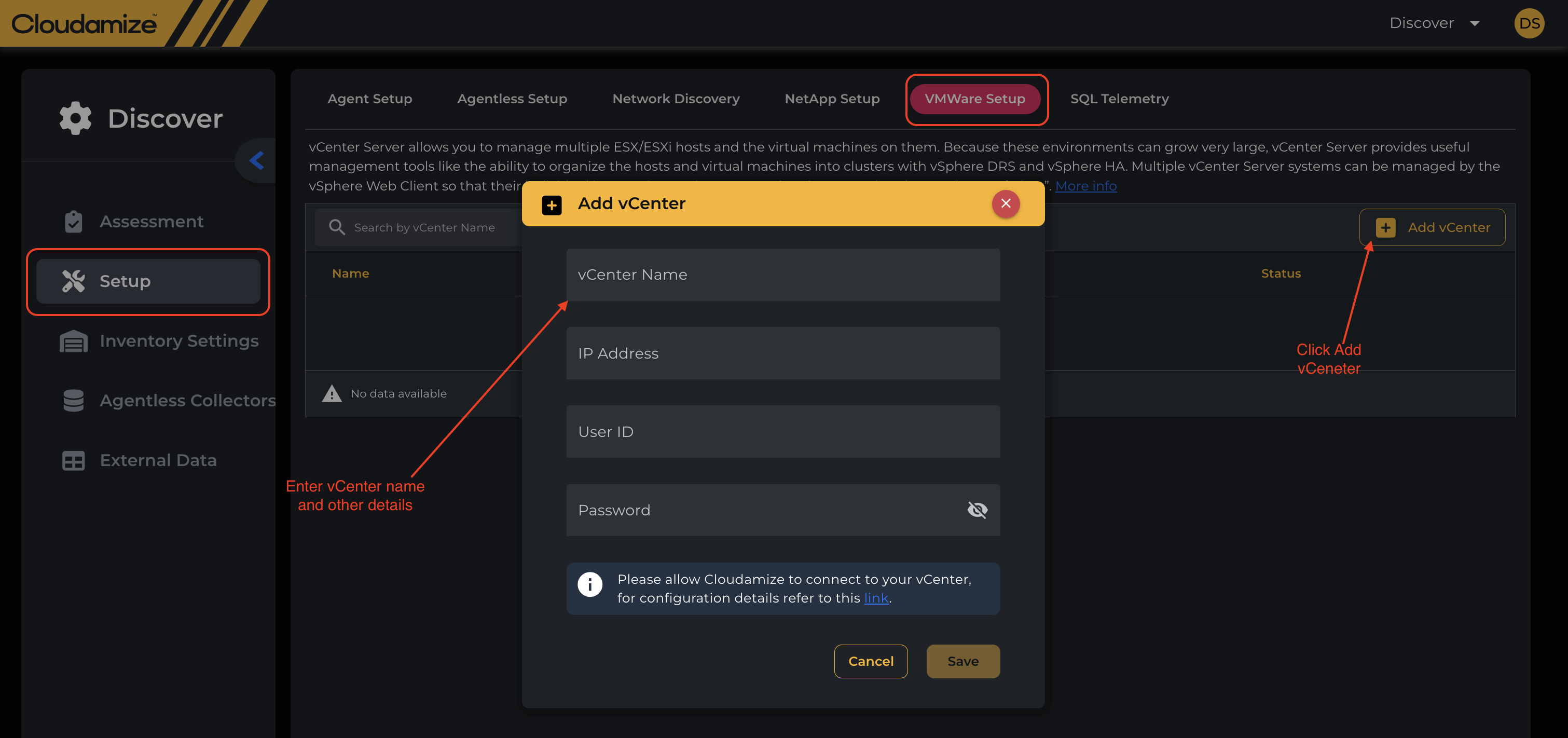Collapse the sidebar with the blue chevron

click(x=257, y=161)
